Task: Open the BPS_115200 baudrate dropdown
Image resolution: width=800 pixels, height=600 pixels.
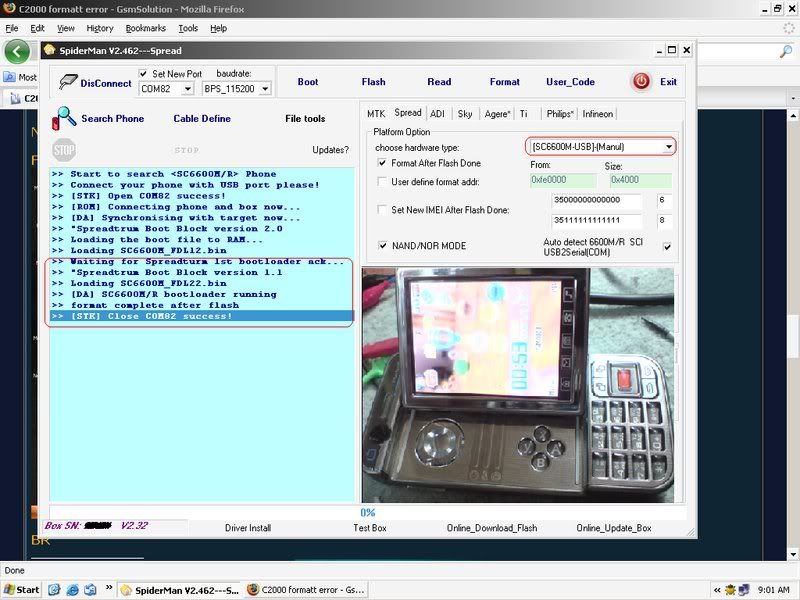Action: (265, 89)
